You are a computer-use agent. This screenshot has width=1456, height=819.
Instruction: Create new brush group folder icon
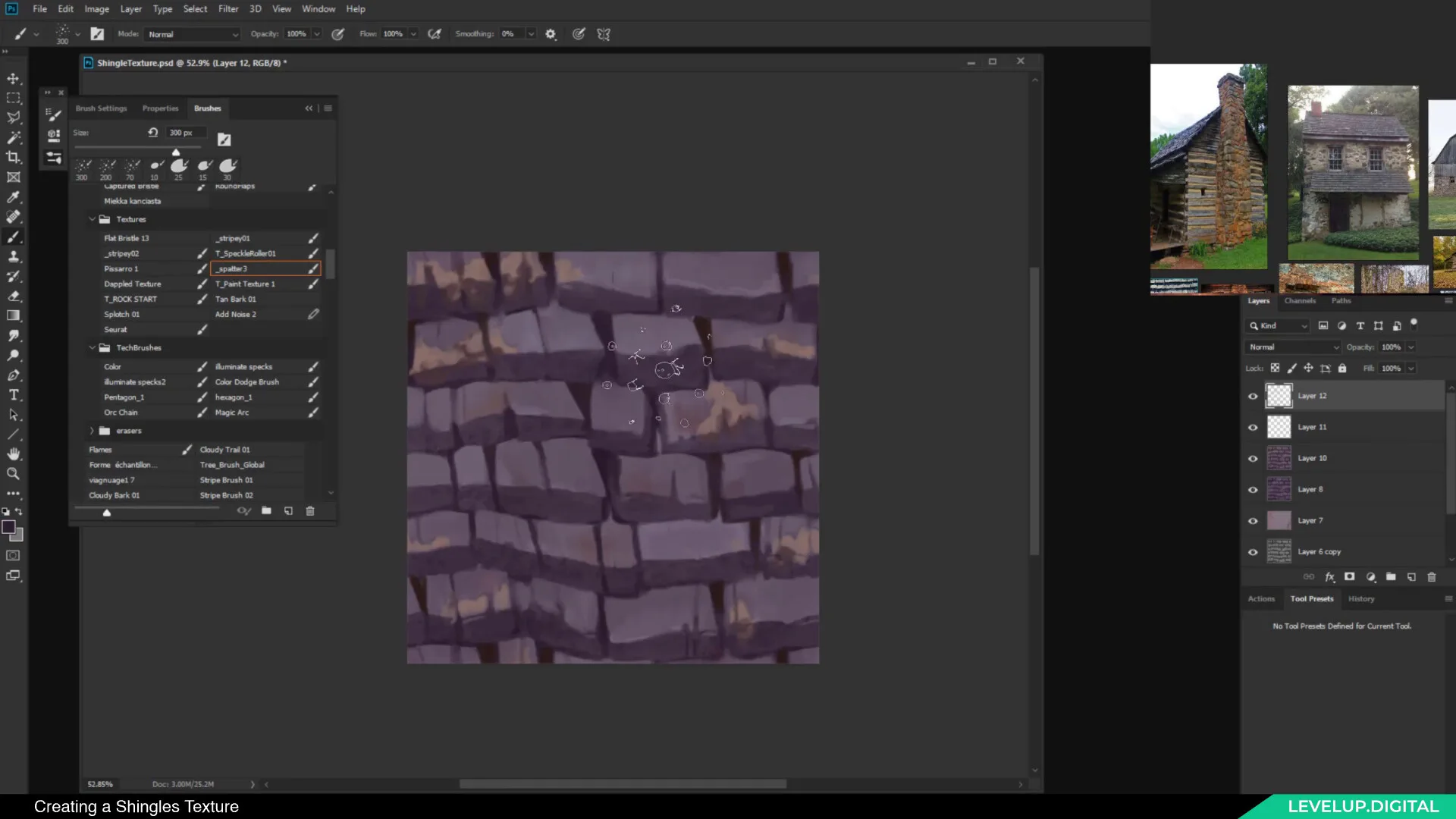click(x=266, y=511)
